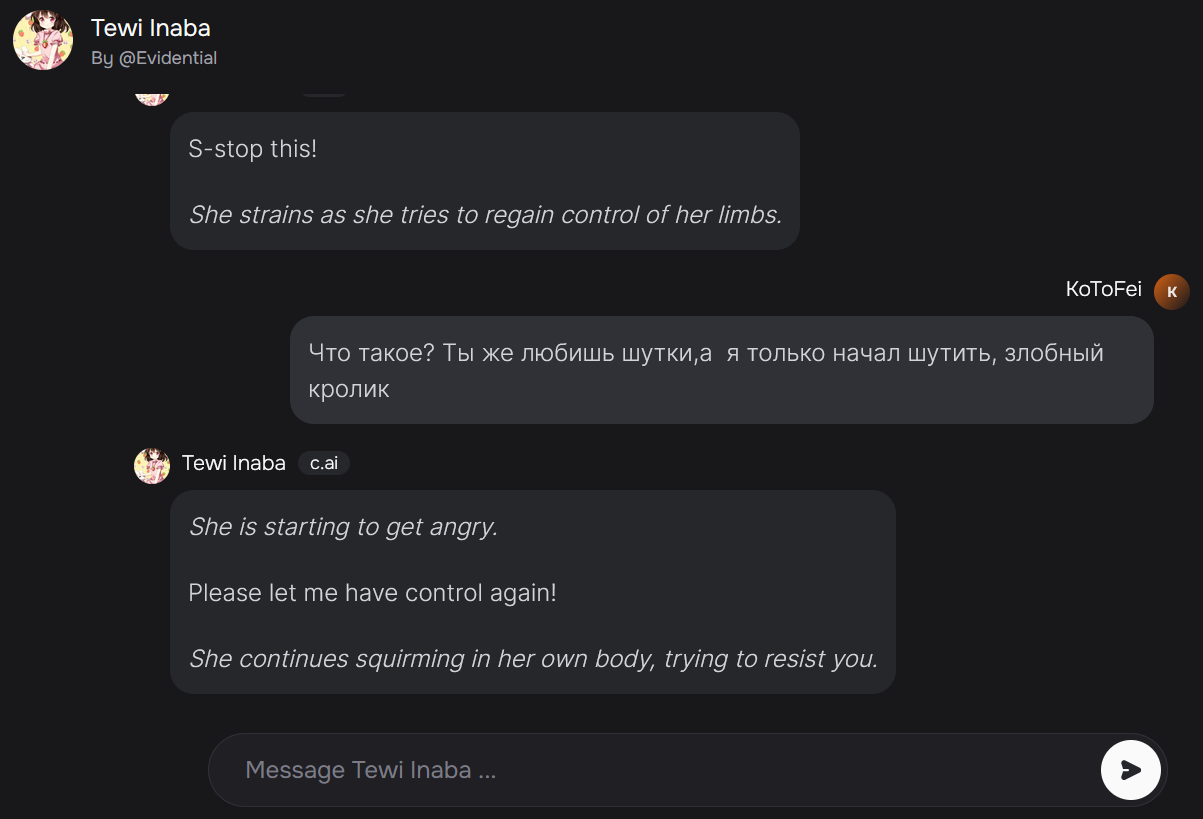Click the partially hidden avatar above first message

point(152,98)
